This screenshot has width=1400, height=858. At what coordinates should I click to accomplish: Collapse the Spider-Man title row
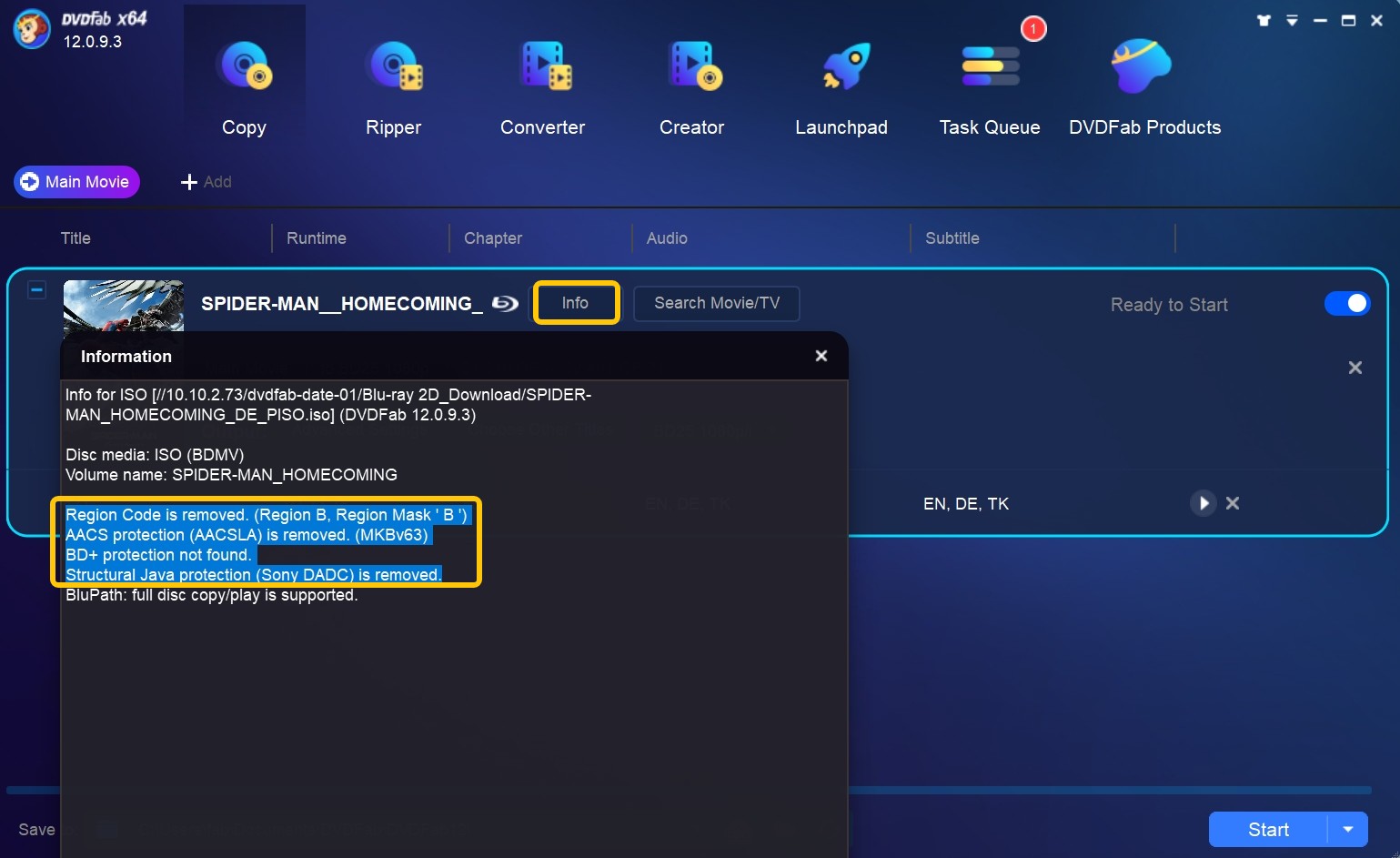36,289
